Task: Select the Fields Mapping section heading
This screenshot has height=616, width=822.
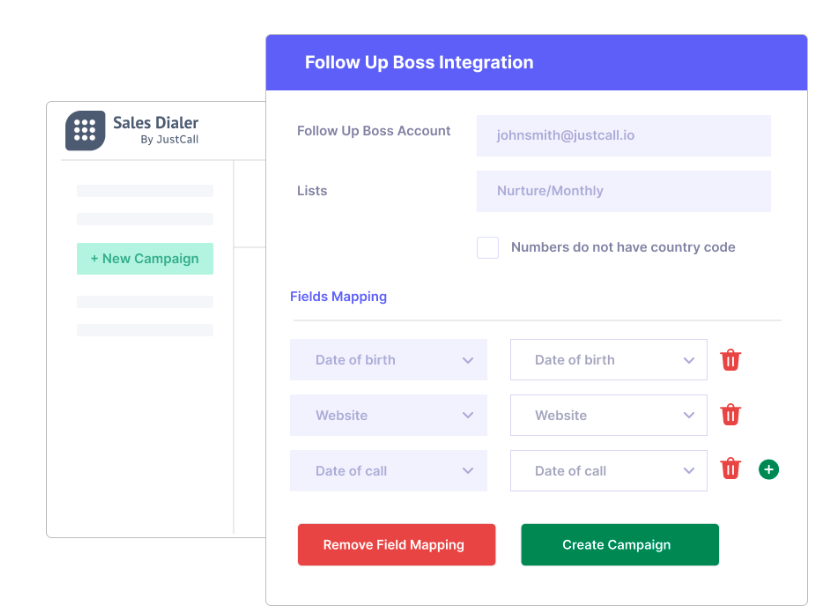Action: (x=338, y=297)
